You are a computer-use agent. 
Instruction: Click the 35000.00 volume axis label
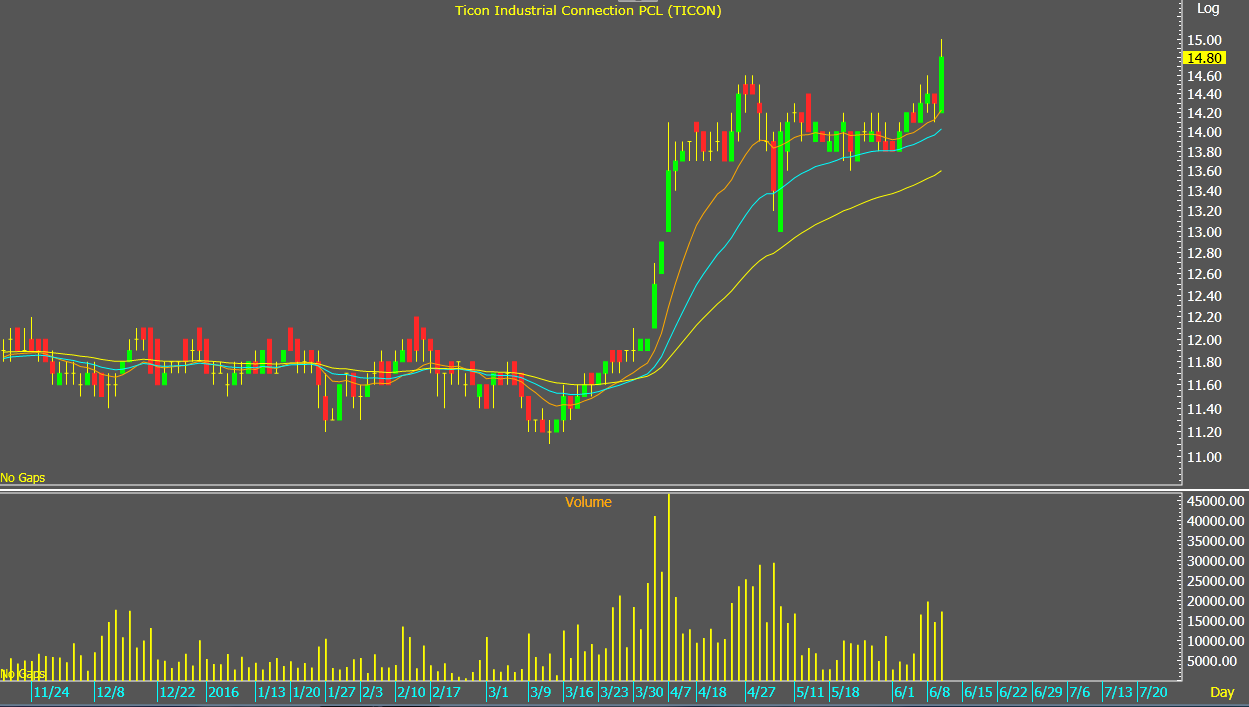[x=1213, y=541]
